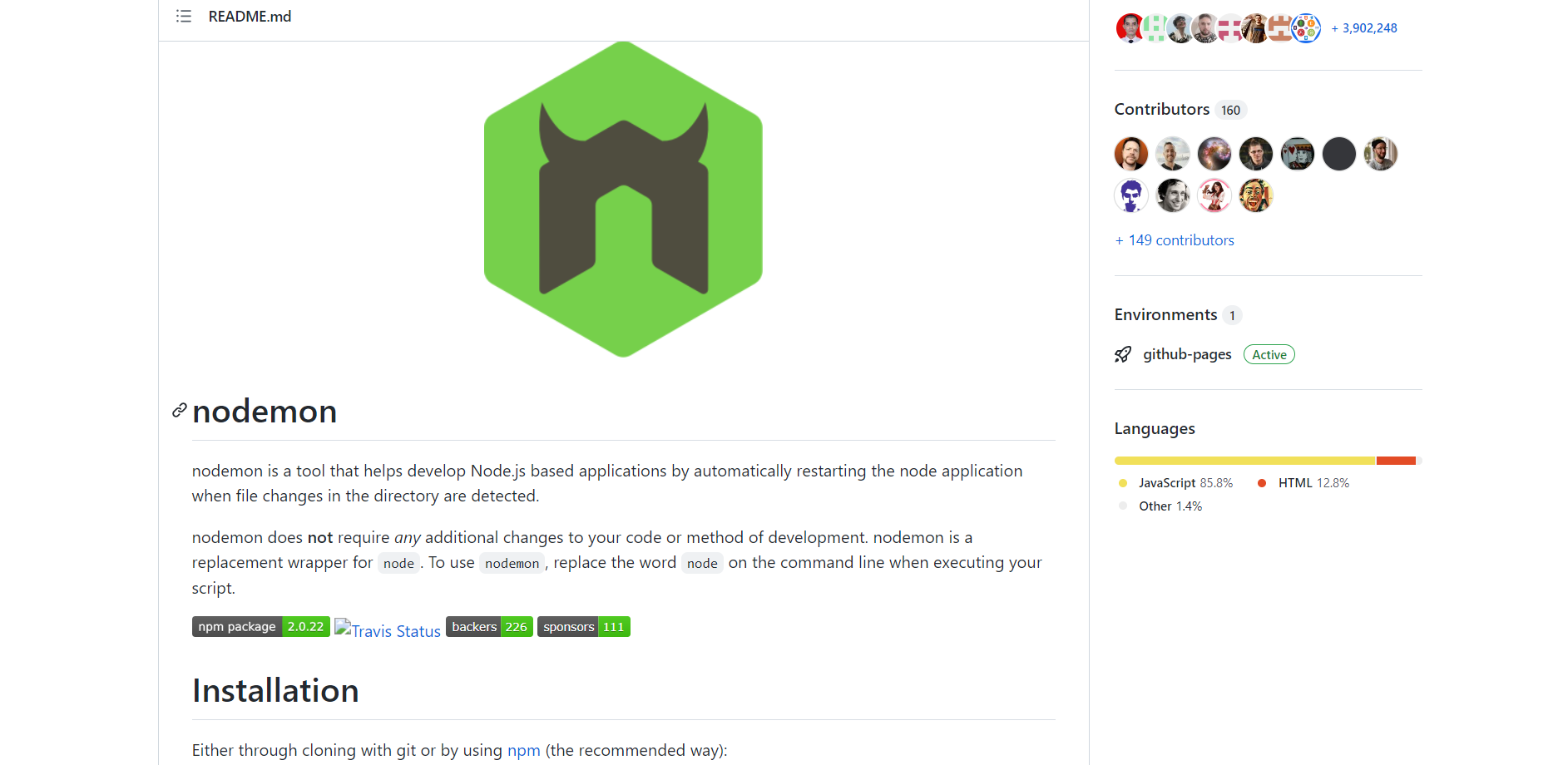Follow the npm link in Installation section

524,750
